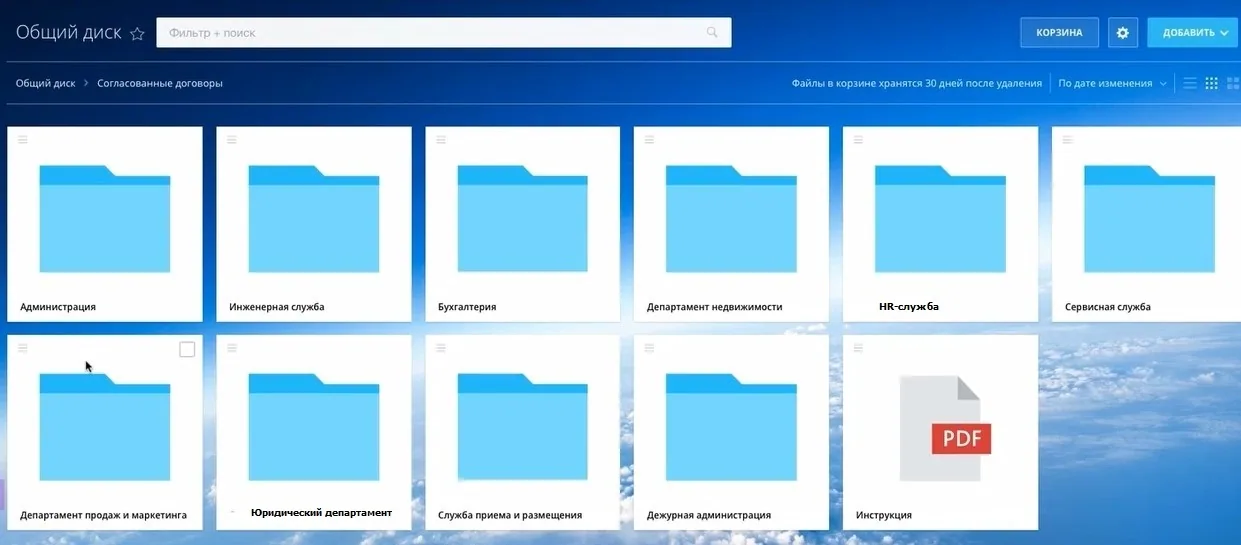Image resolution: width=1241 pixels, height=545 pixels.
Task: Click the Сервисная служба folder name
Action: click(1108, 307)
